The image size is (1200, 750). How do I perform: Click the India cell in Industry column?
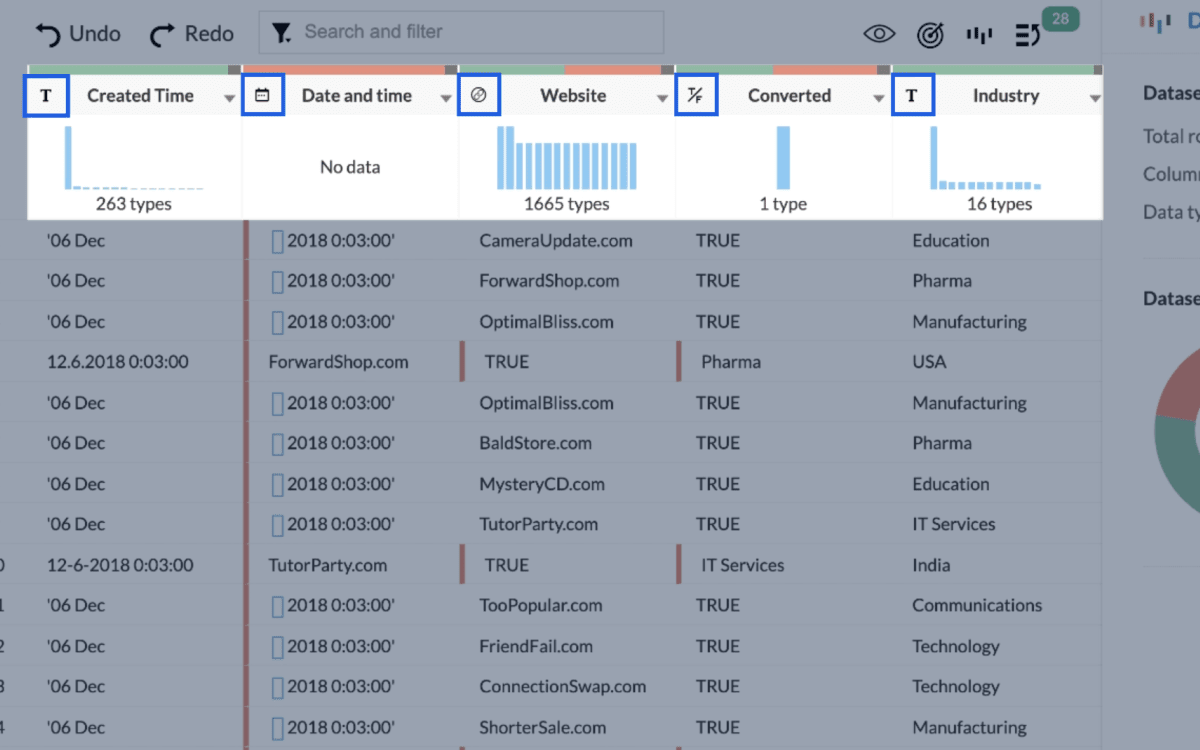pos(931,565)
